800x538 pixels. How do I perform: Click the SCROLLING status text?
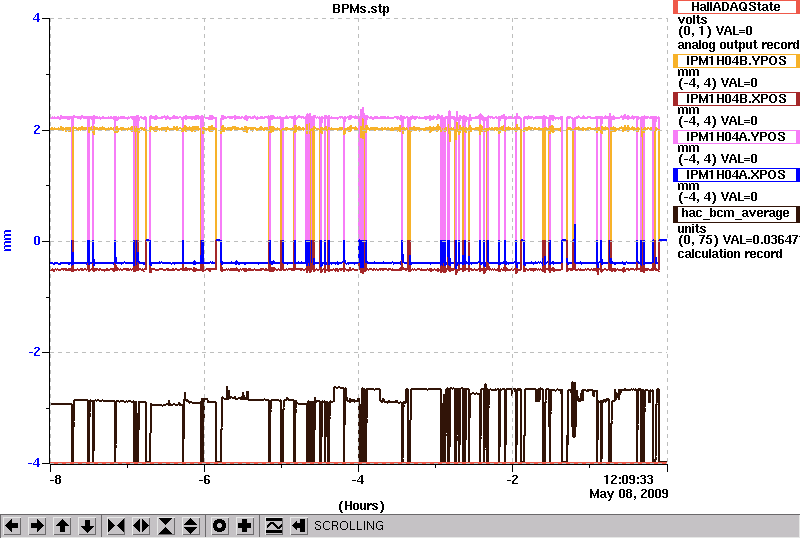348,526
